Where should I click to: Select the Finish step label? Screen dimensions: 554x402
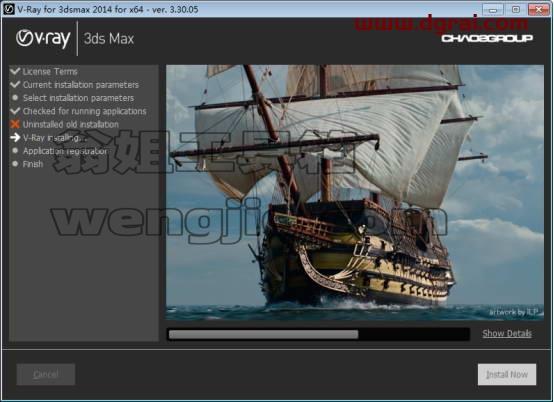pyautogui.click(x=33, y=164)
